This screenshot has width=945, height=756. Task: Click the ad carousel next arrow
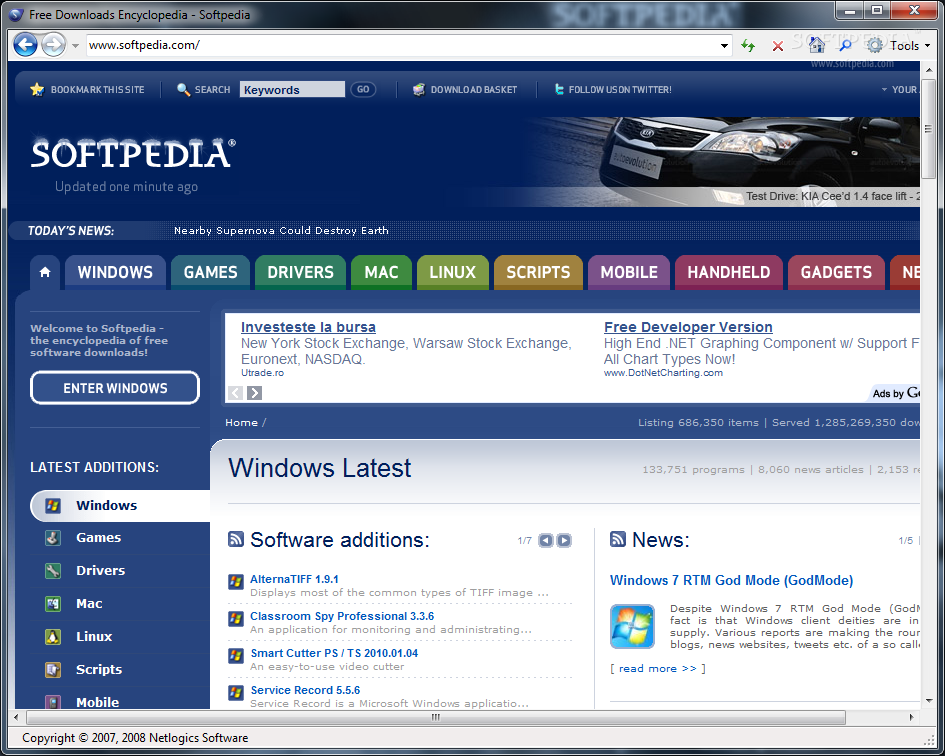(x=254, y=393)
